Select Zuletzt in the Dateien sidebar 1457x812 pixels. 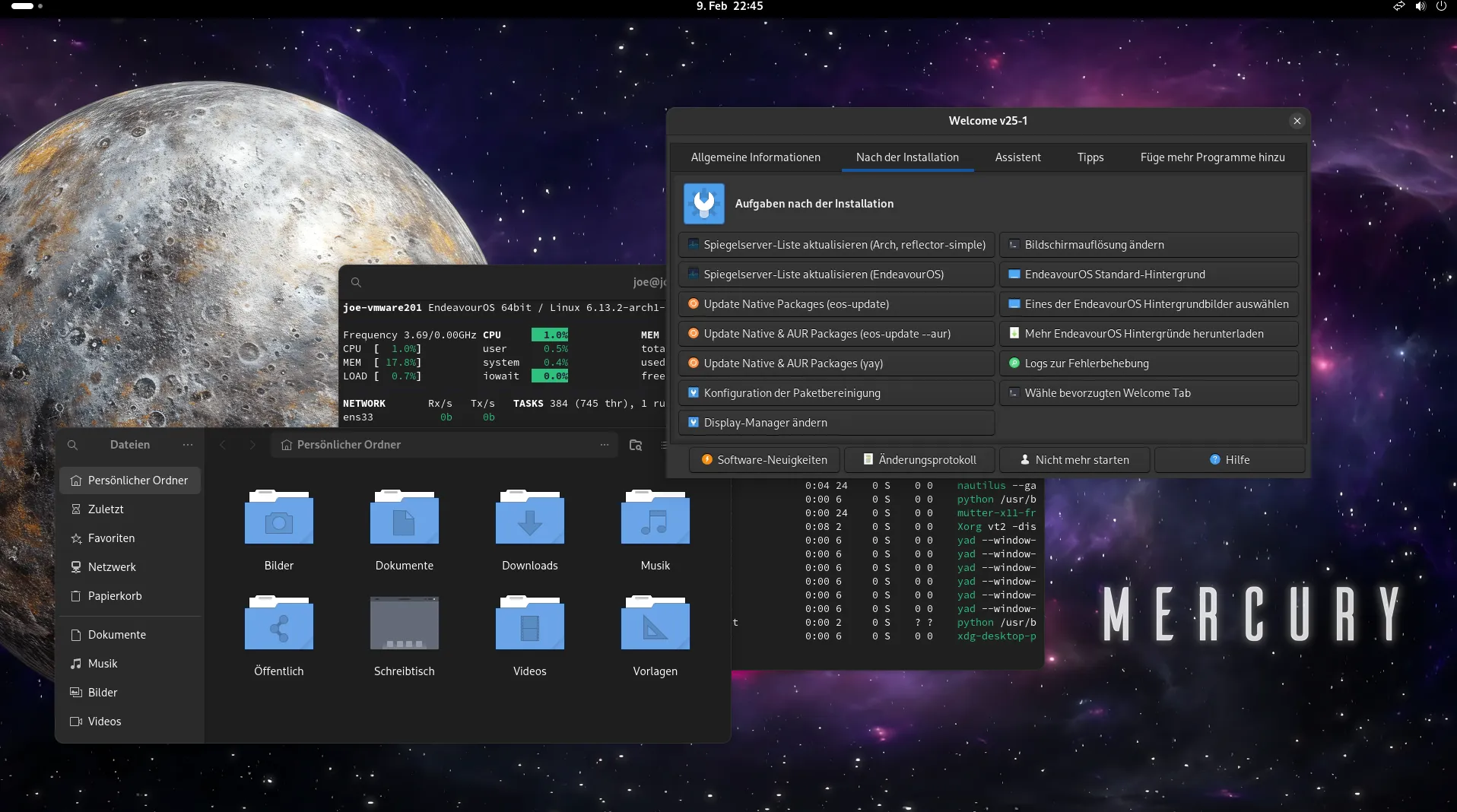click(x=130, y=509)
